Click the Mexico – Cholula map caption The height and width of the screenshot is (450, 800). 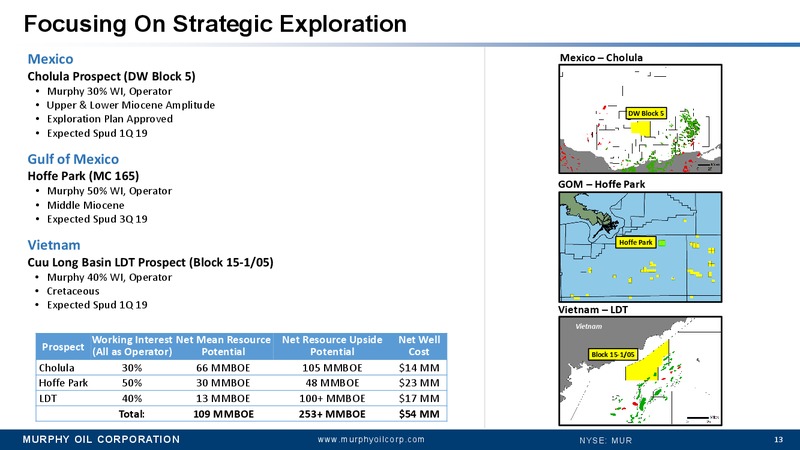coord(601,58)
